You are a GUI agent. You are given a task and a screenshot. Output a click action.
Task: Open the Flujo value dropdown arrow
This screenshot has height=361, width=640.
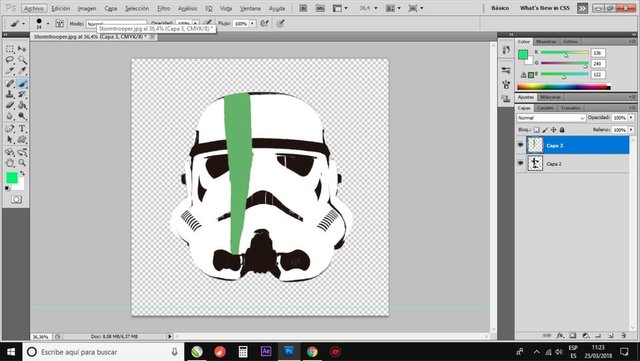pyautogui.click(x=252, y=24)
